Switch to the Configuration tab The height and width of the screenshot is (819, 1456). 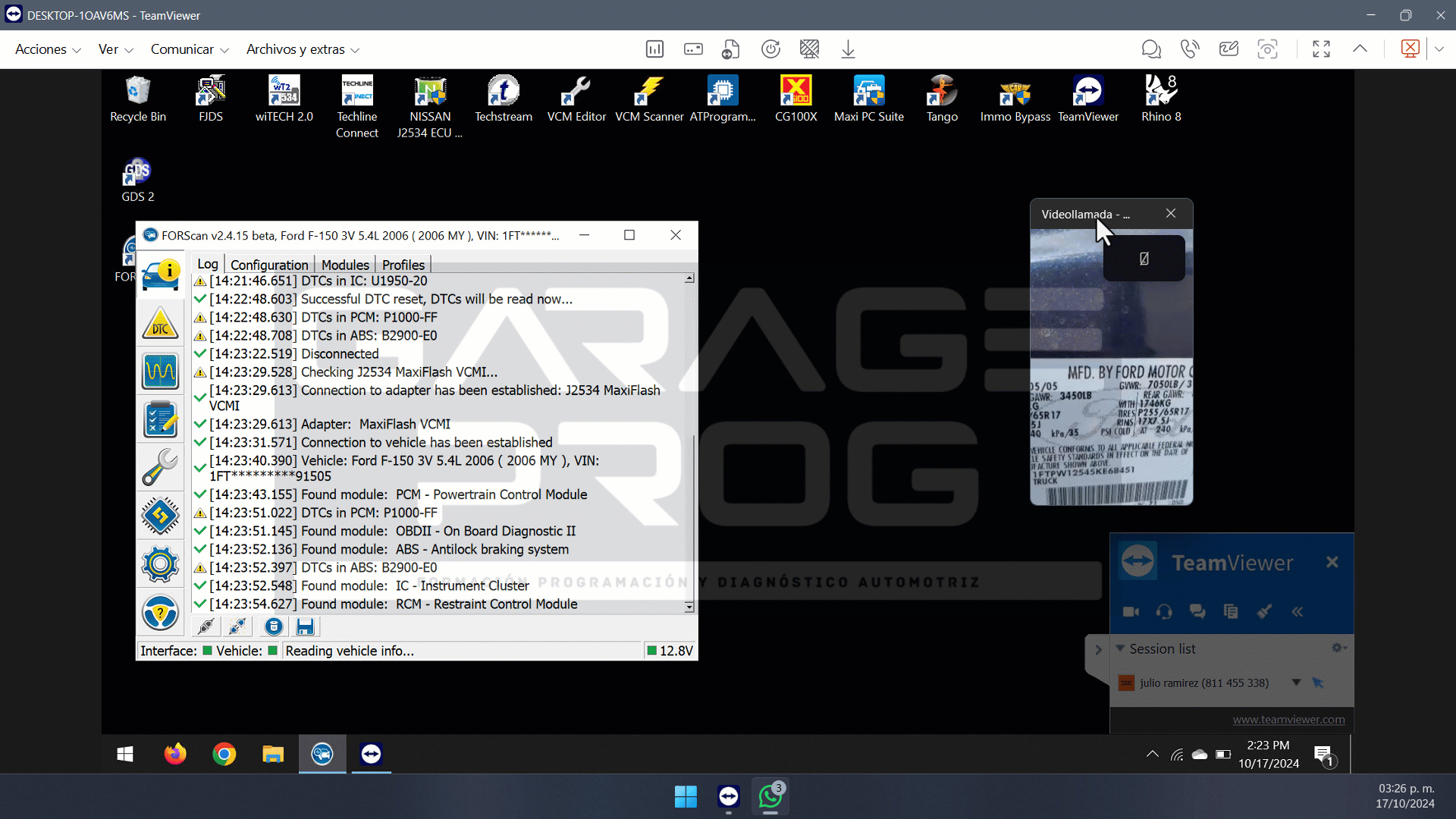click(269, 265)
